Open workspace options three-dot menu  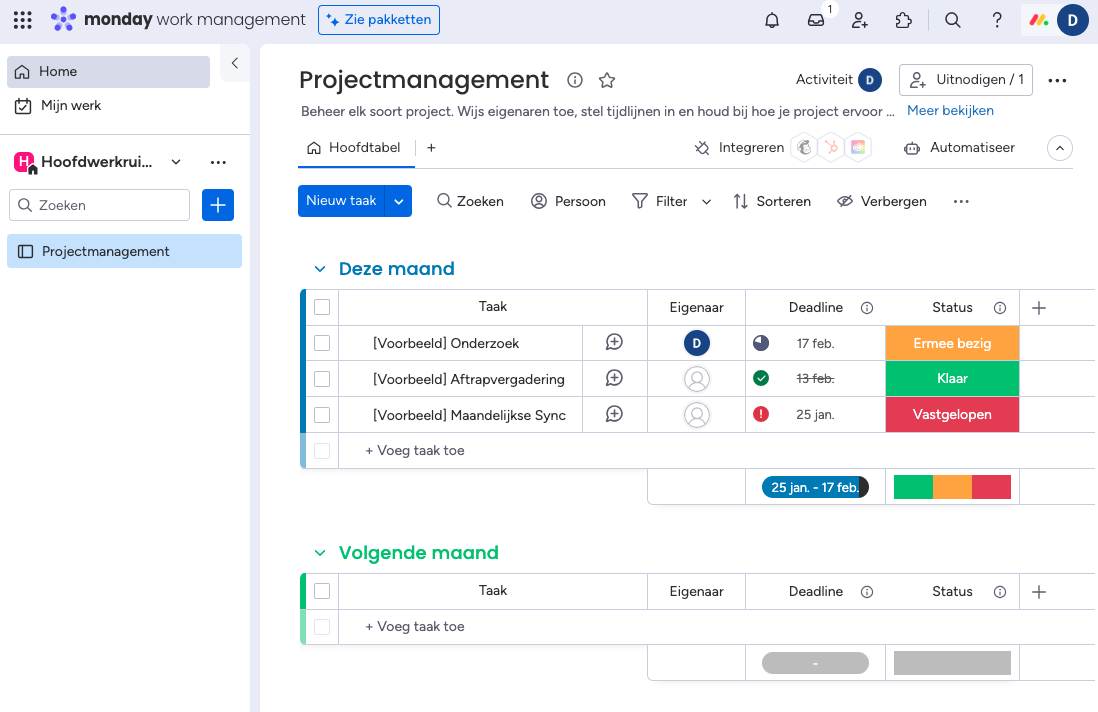(x=218, y=162)
